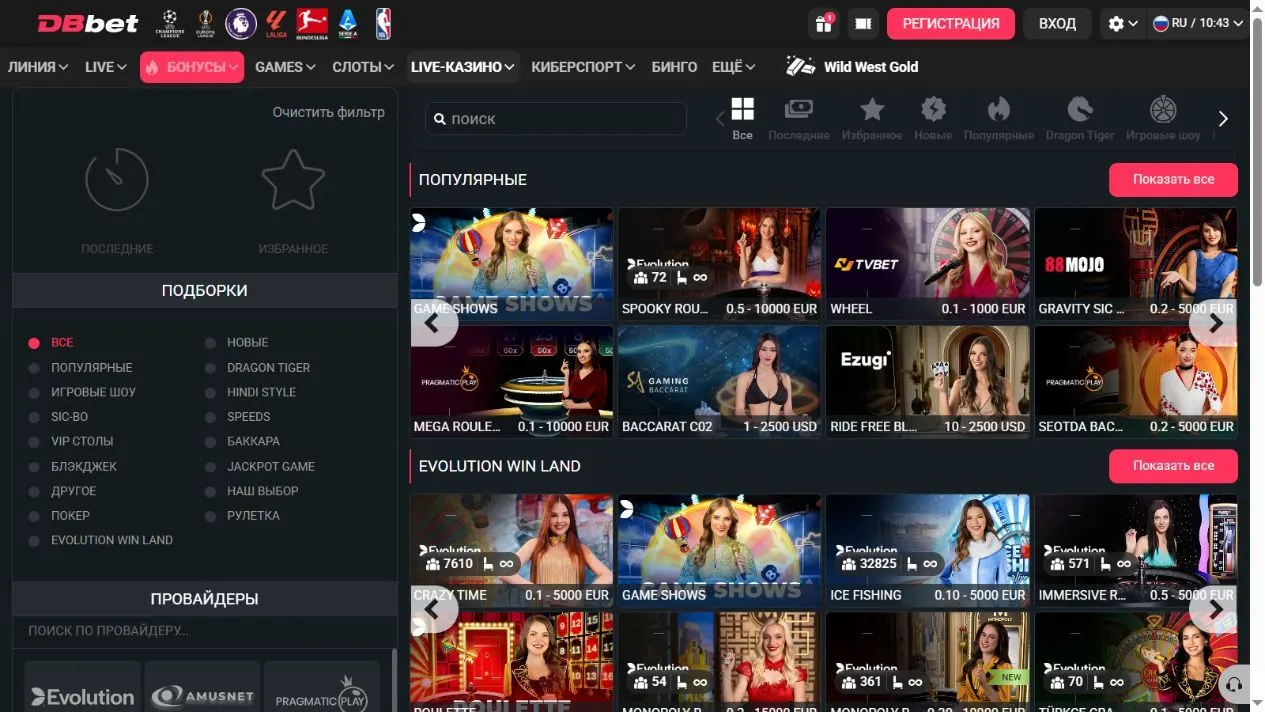Click Показать все for Популярные
Image resolution: width=1265 pixels, height=712 pixels.
1173,180
